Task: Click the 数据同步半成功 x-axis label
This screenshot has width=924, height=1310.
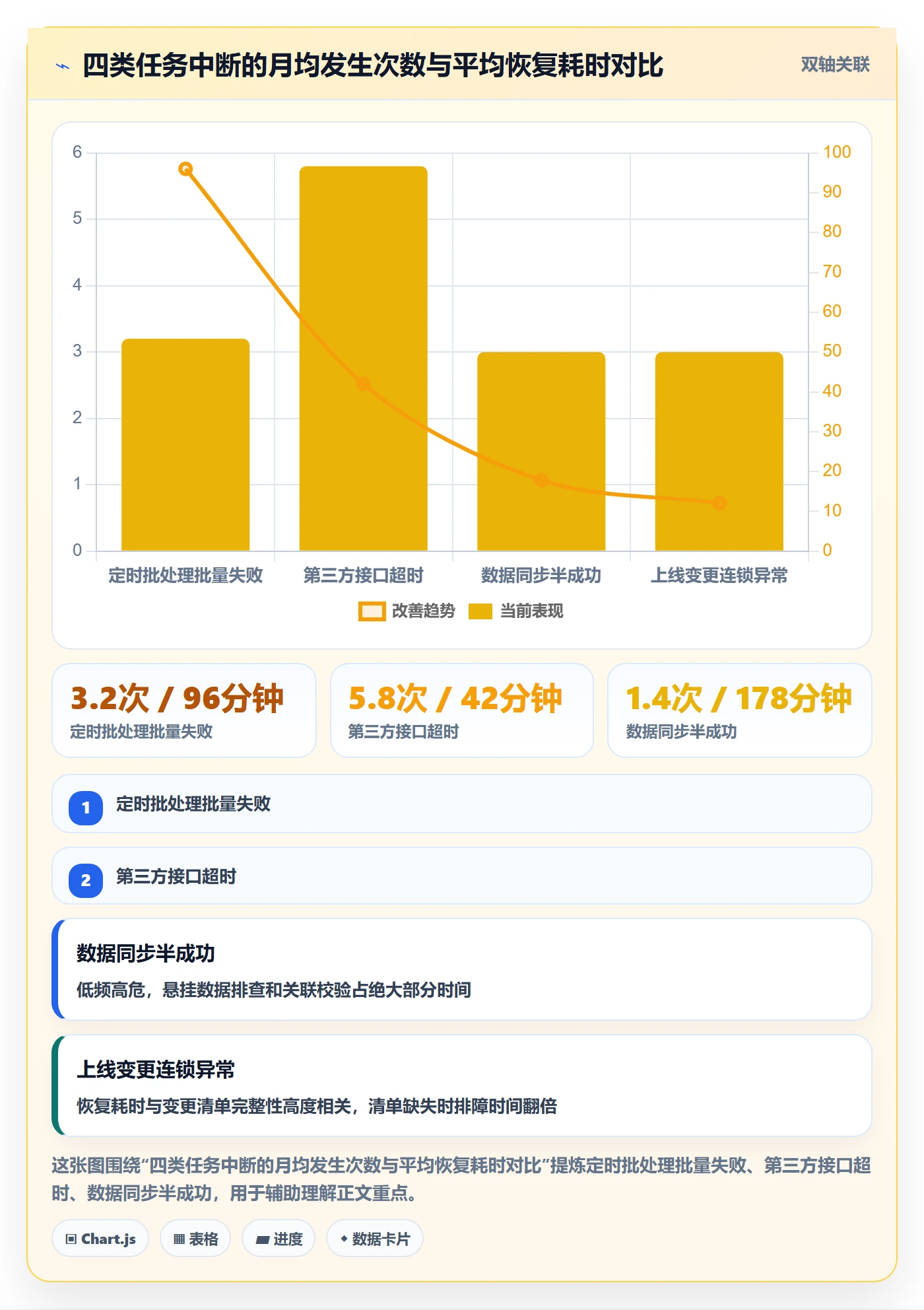Action: click(541, 576)
